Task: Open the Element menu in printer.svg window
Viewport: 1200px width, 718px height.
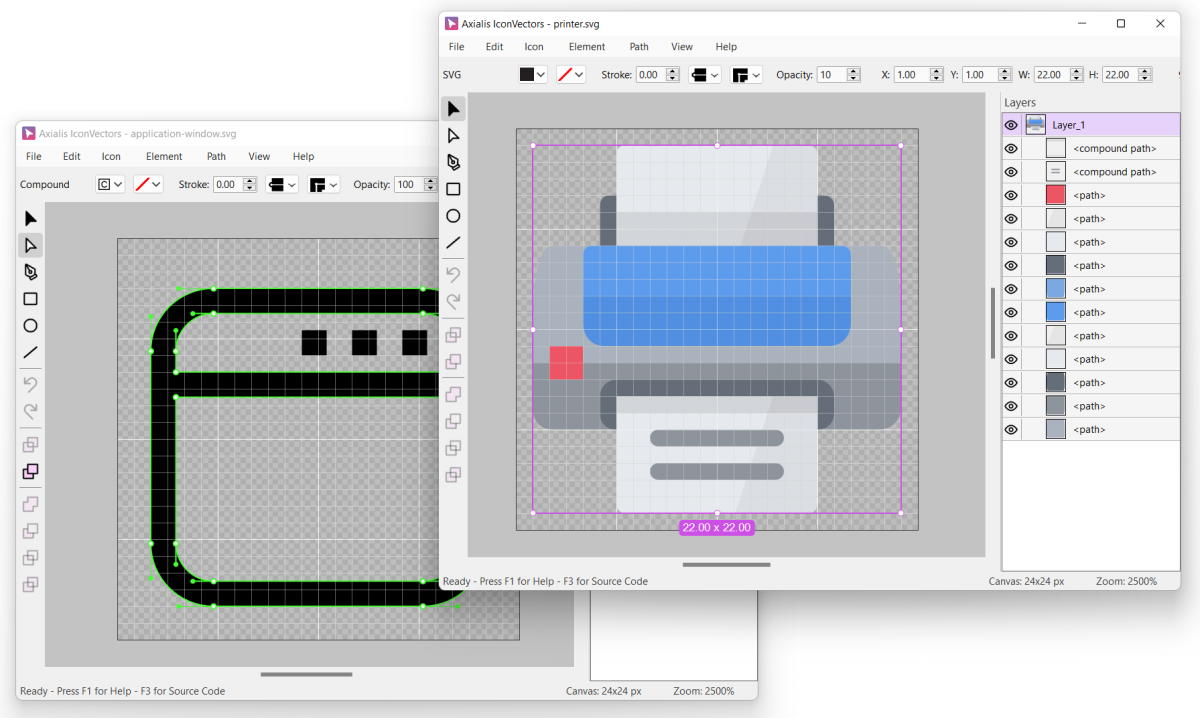Action: pos(586,47)
